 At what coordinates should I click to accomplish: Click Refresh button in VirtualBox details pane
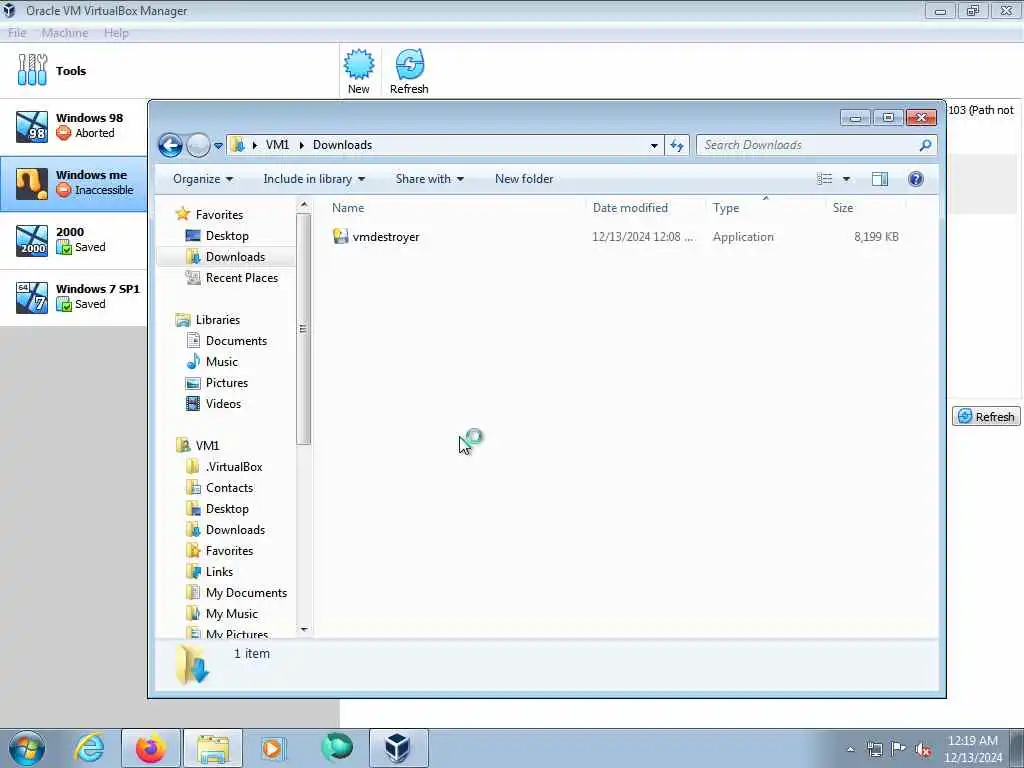pos(986,417)
